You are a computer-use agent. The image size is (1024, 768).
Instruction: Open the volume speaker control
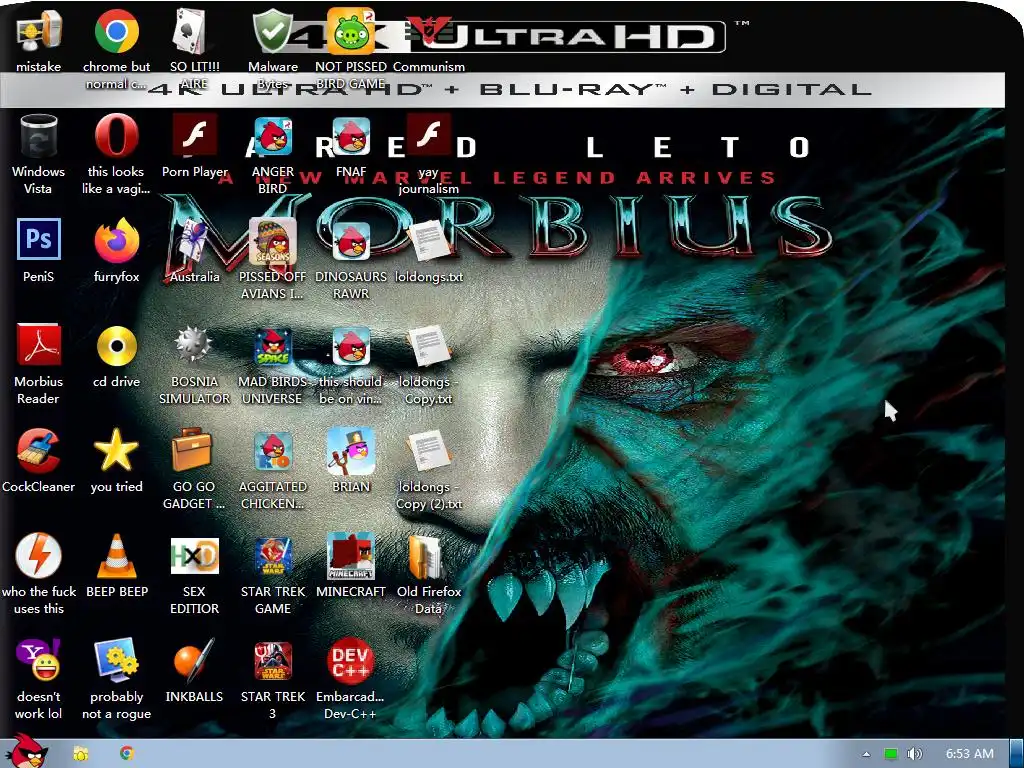pos(914,754)
